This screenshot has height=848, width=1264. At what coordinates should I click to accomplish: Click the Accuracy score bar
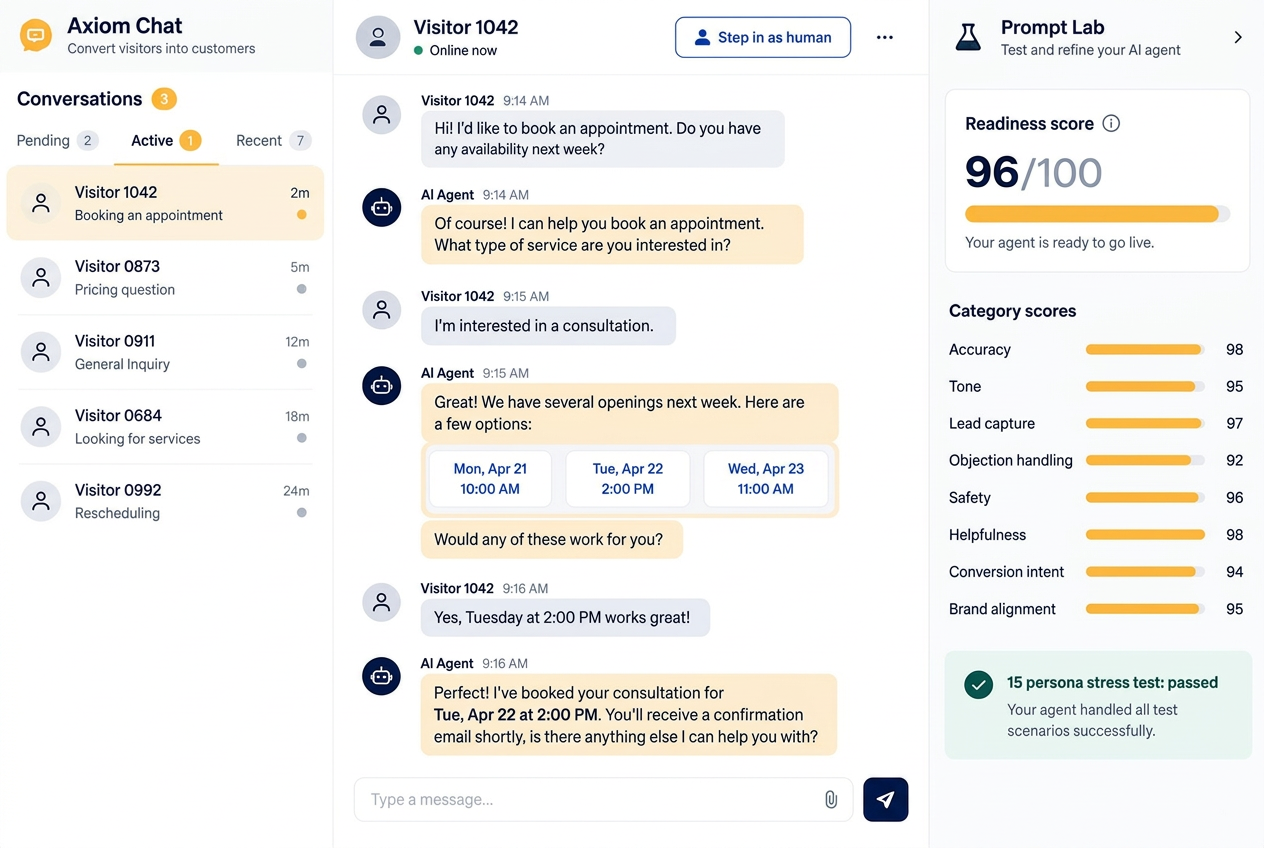pyautogui.click(x=1145, y=350)
